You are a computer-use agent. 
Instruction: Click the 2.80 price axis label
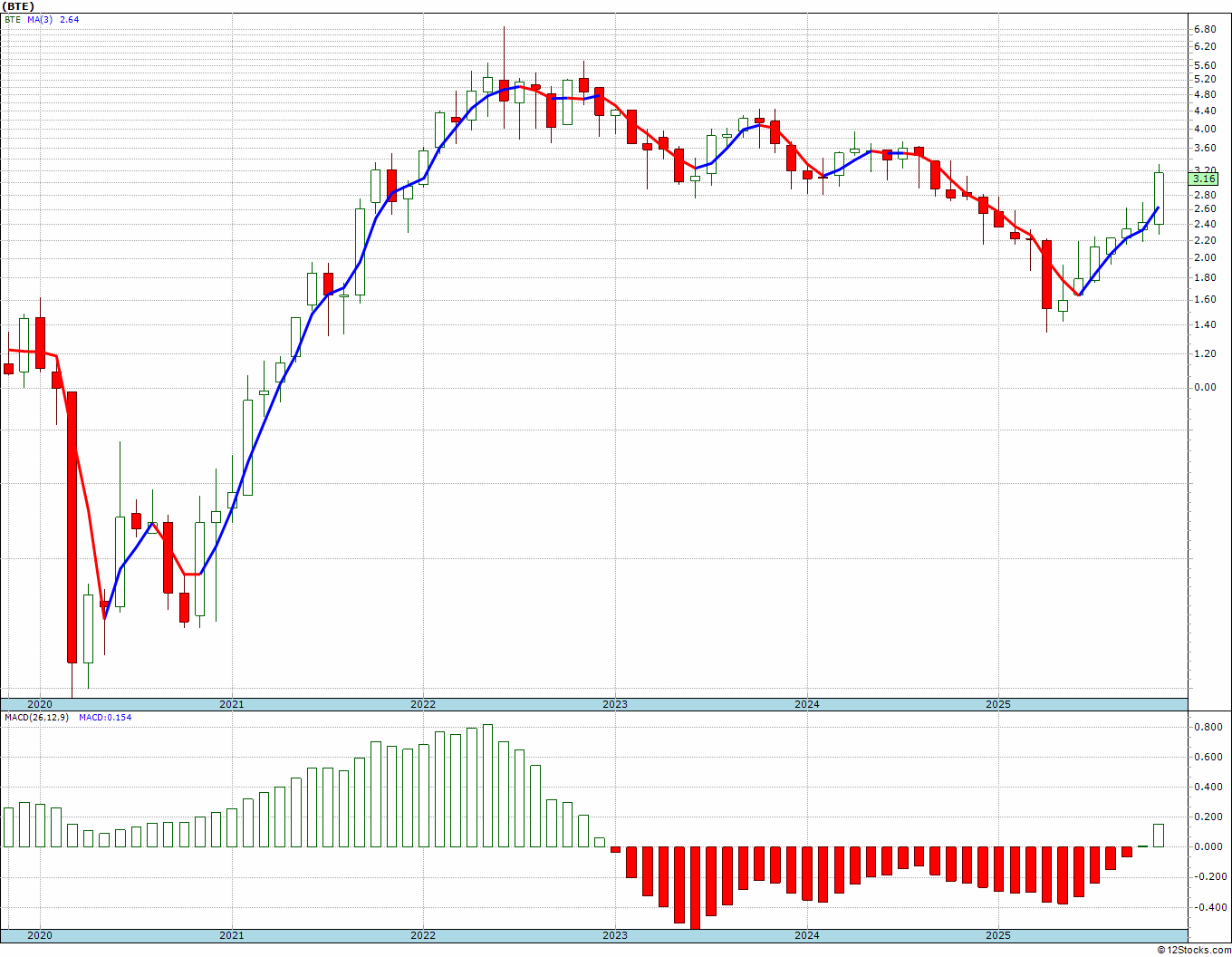(x=1204, y=195)
